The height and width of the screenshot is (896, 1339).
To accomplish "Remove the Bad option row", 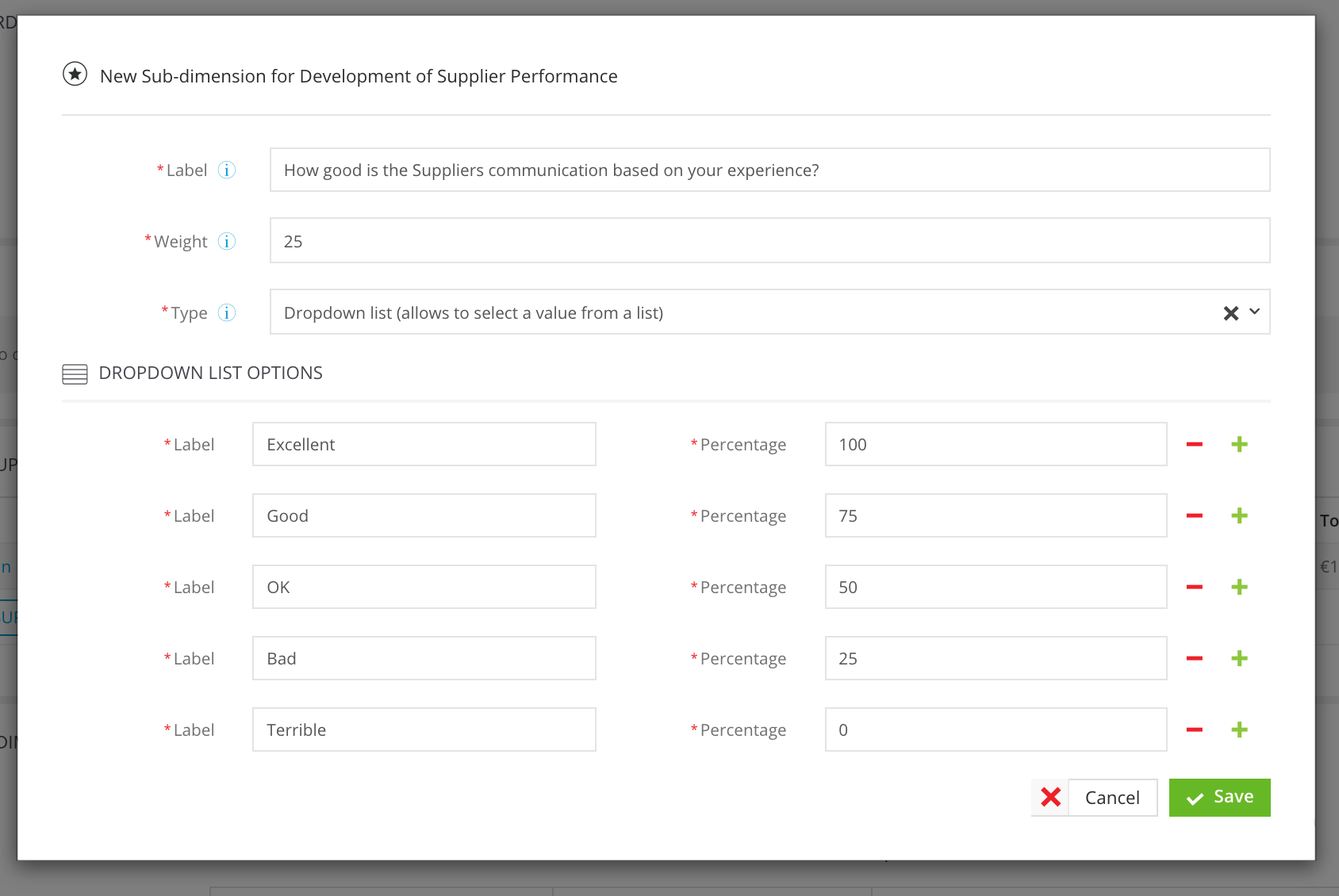I will click(1195, 659).
